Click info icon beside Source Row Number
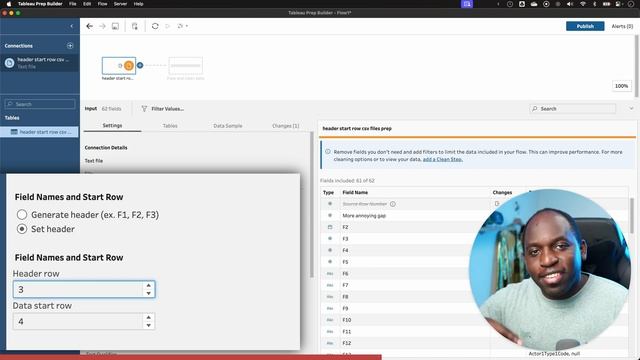The image size is (640, 360). tap(393, 204)
